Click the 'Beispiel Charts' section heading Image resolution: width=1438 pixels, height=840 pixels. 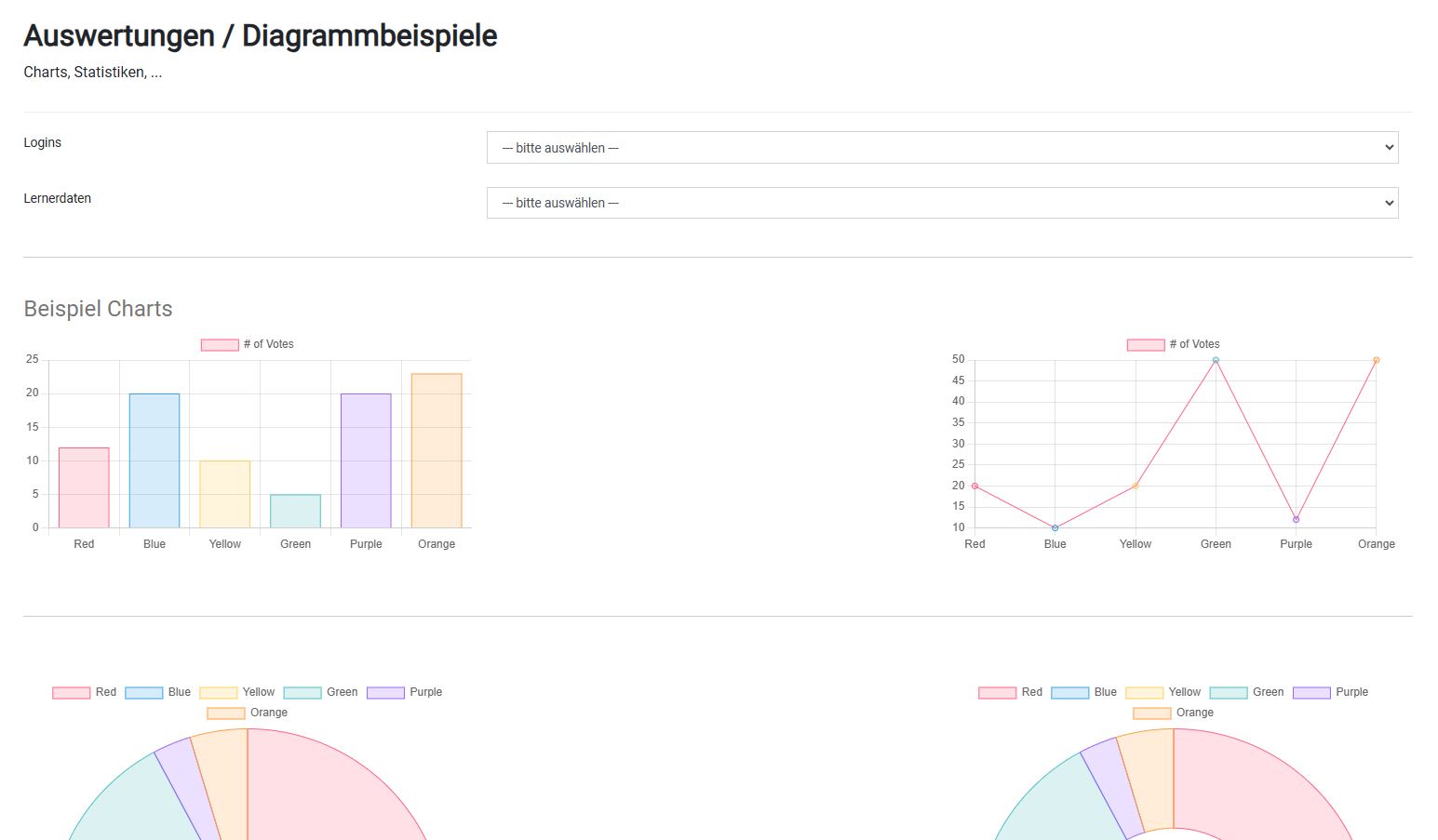[x=98, y=309]
